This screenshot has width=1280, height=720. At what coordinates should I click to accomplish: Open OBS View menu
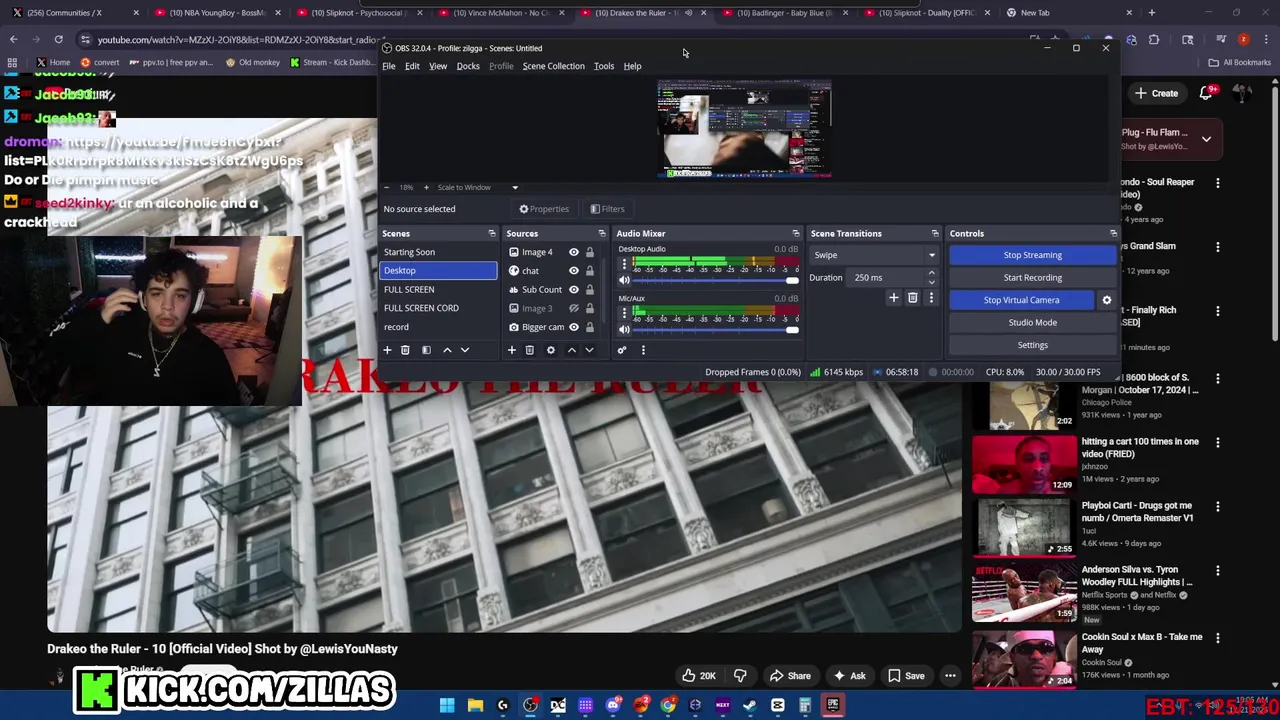pos(438,66)
